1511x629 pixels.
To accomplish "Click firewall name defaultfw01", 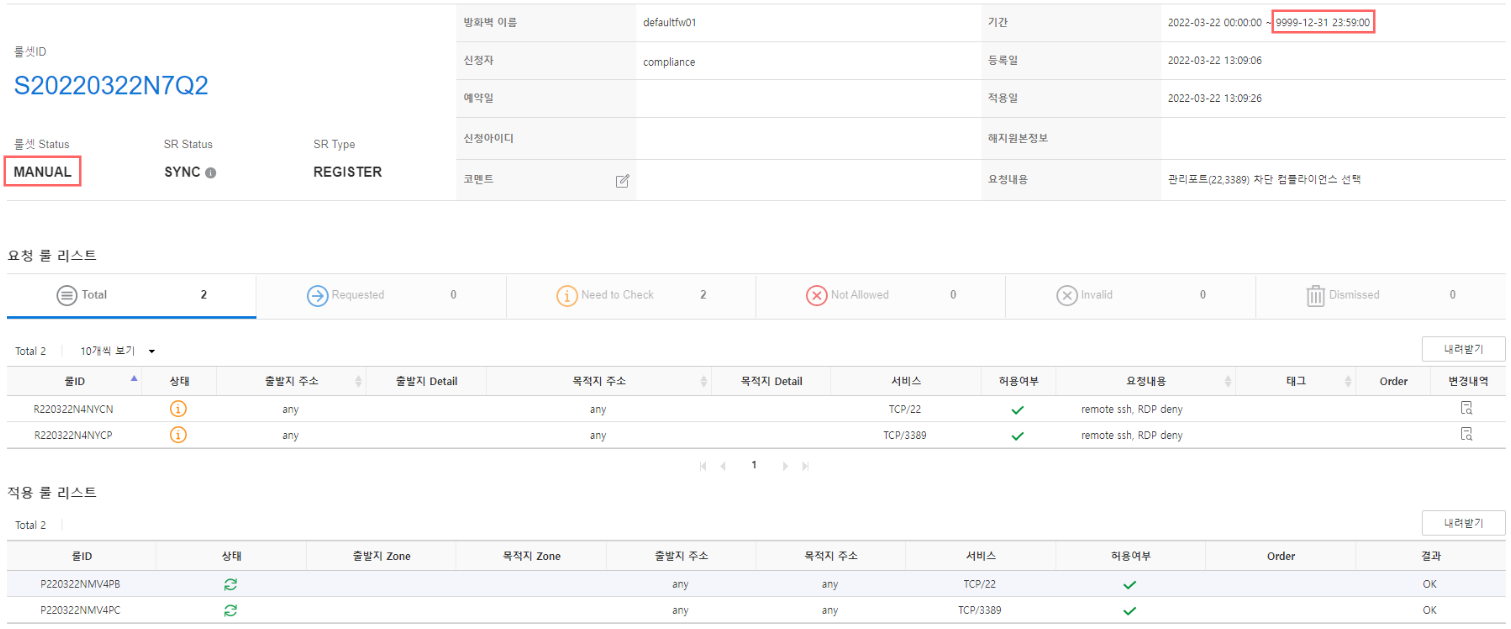I will click(670, 22).
